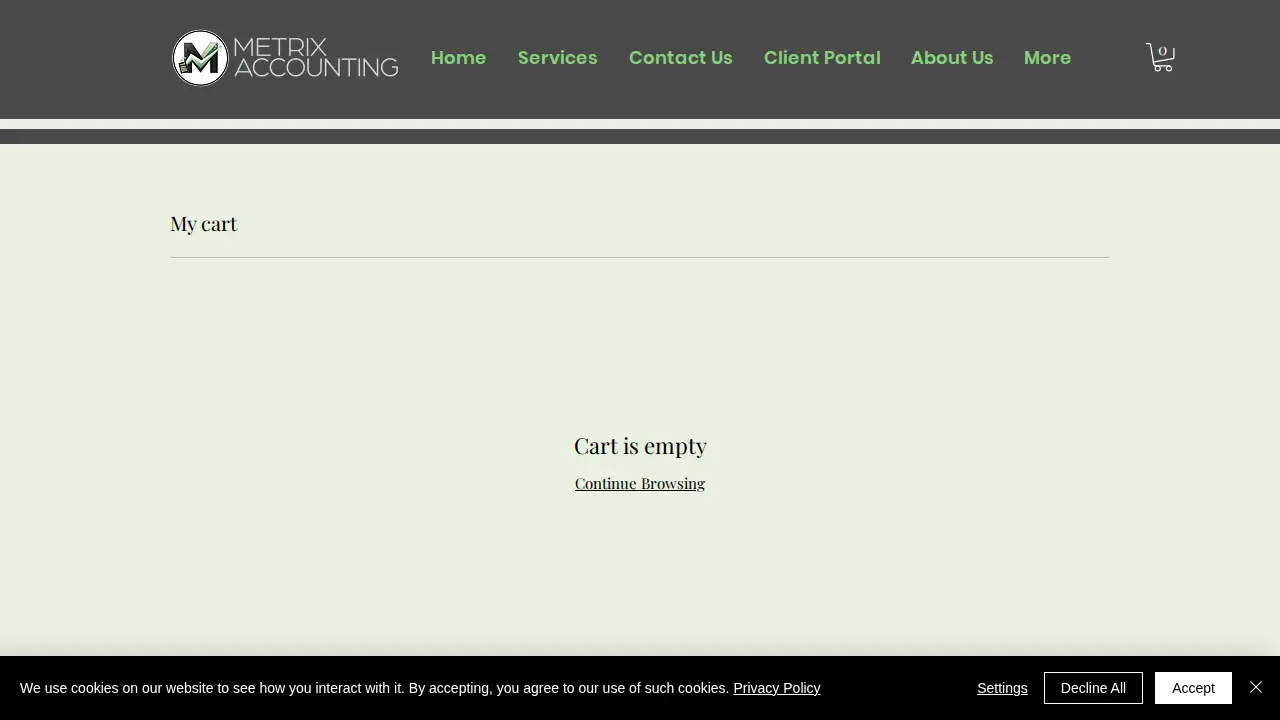Accept cookies
Viewport: 1280px width, 720px height.
(1193, 688)
